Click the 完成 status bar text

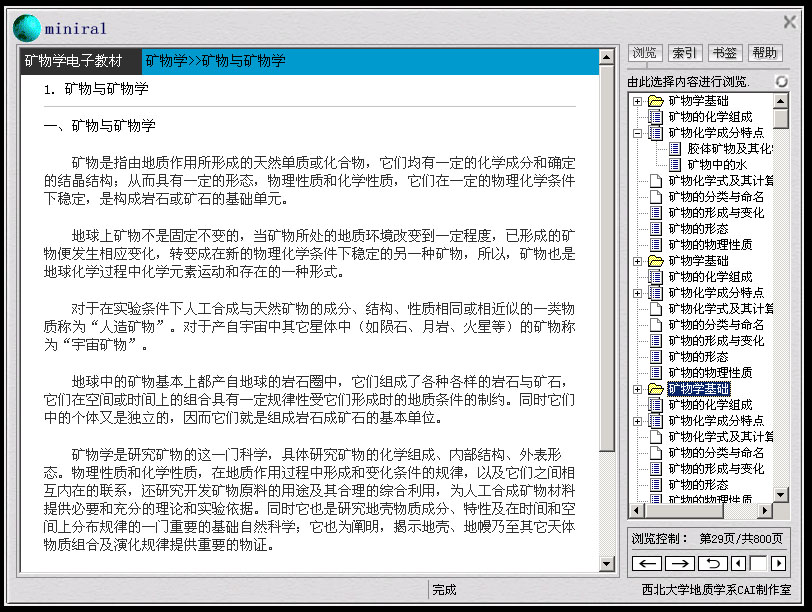click(444, 590)
